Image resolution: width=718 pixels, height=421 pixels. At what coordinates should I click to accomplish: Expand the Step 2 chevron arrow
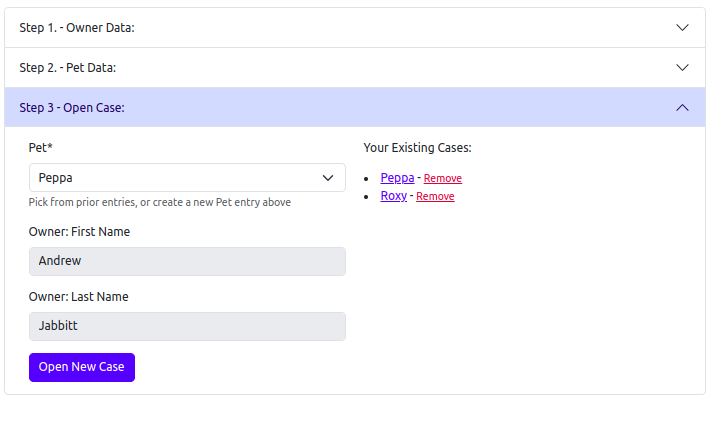[682, 68]
